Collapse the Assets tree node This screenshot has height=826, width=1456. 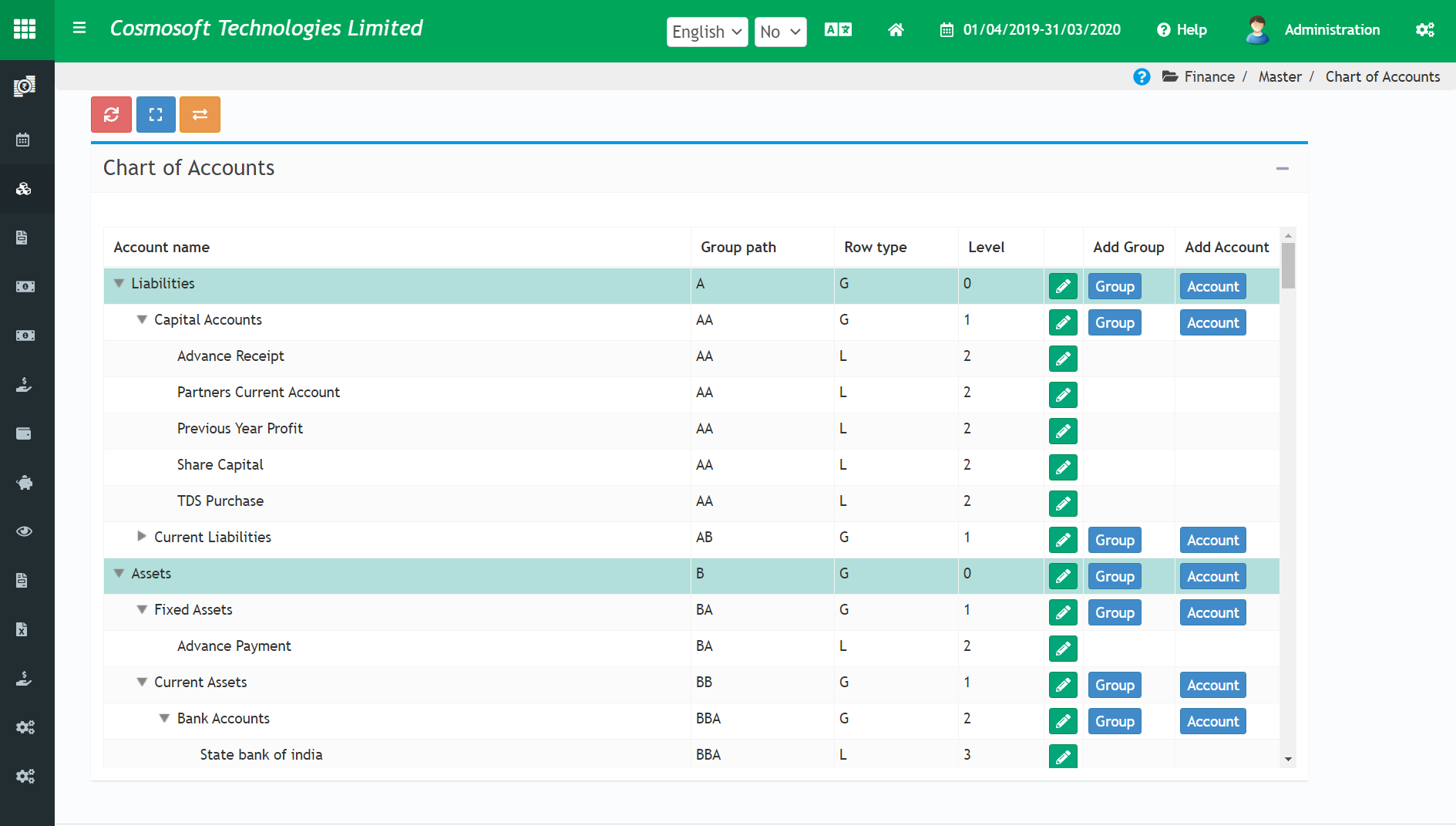click(x=119, y=573)
